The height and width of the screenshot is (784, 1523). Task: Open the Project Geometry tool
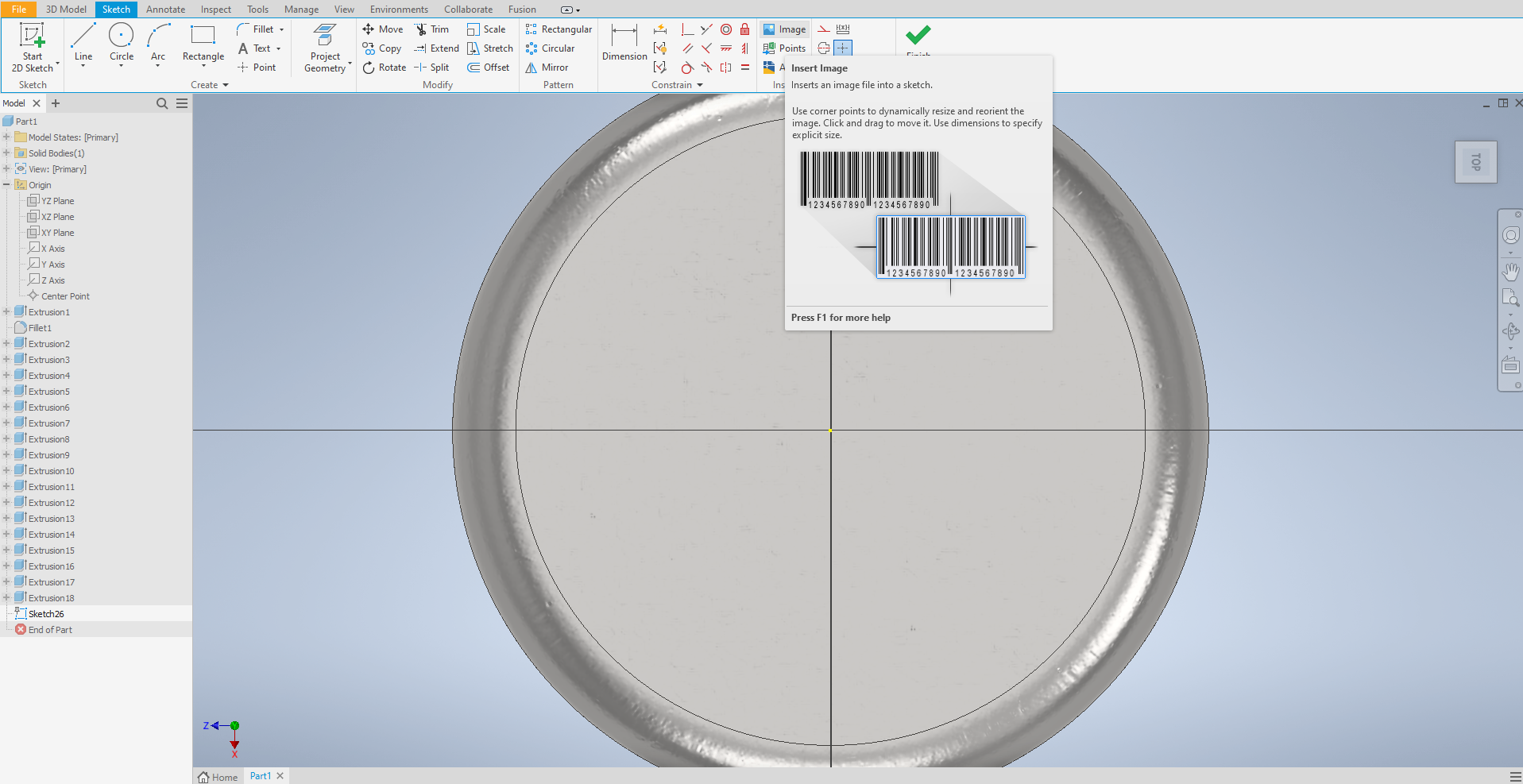[x=326, y=48]
